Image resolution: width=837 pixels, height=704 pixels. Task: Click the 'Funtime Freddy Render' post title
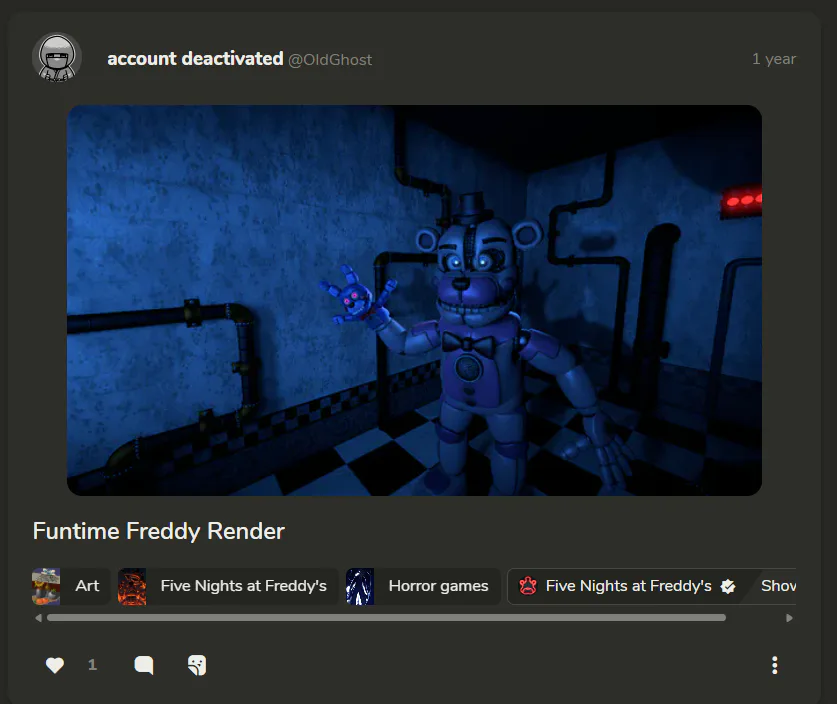tap(159, 531)
